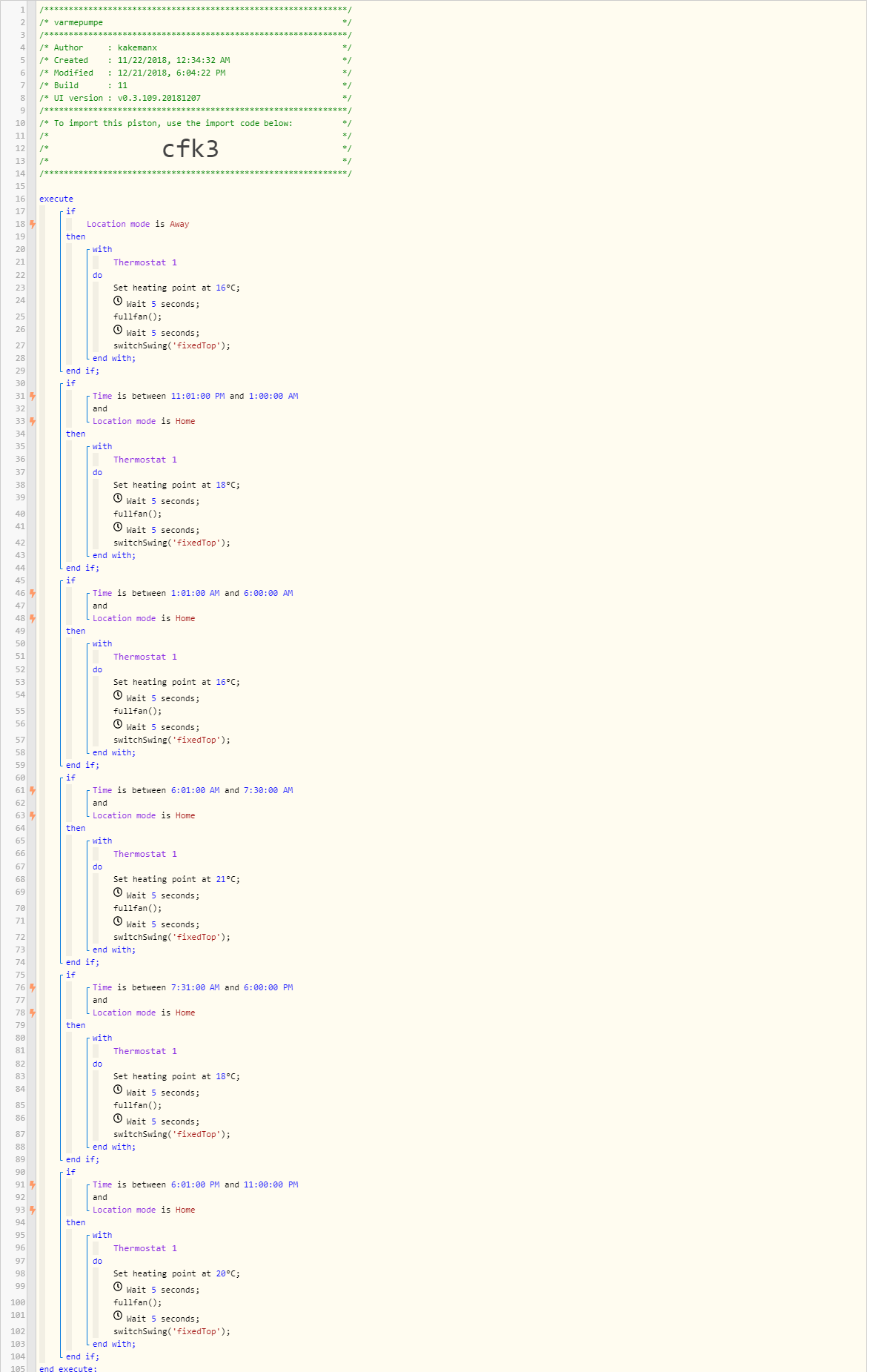Screen dimensions: 873x1372
Task: Click Thermostat 1 on line 51
Action: [145, 657]
